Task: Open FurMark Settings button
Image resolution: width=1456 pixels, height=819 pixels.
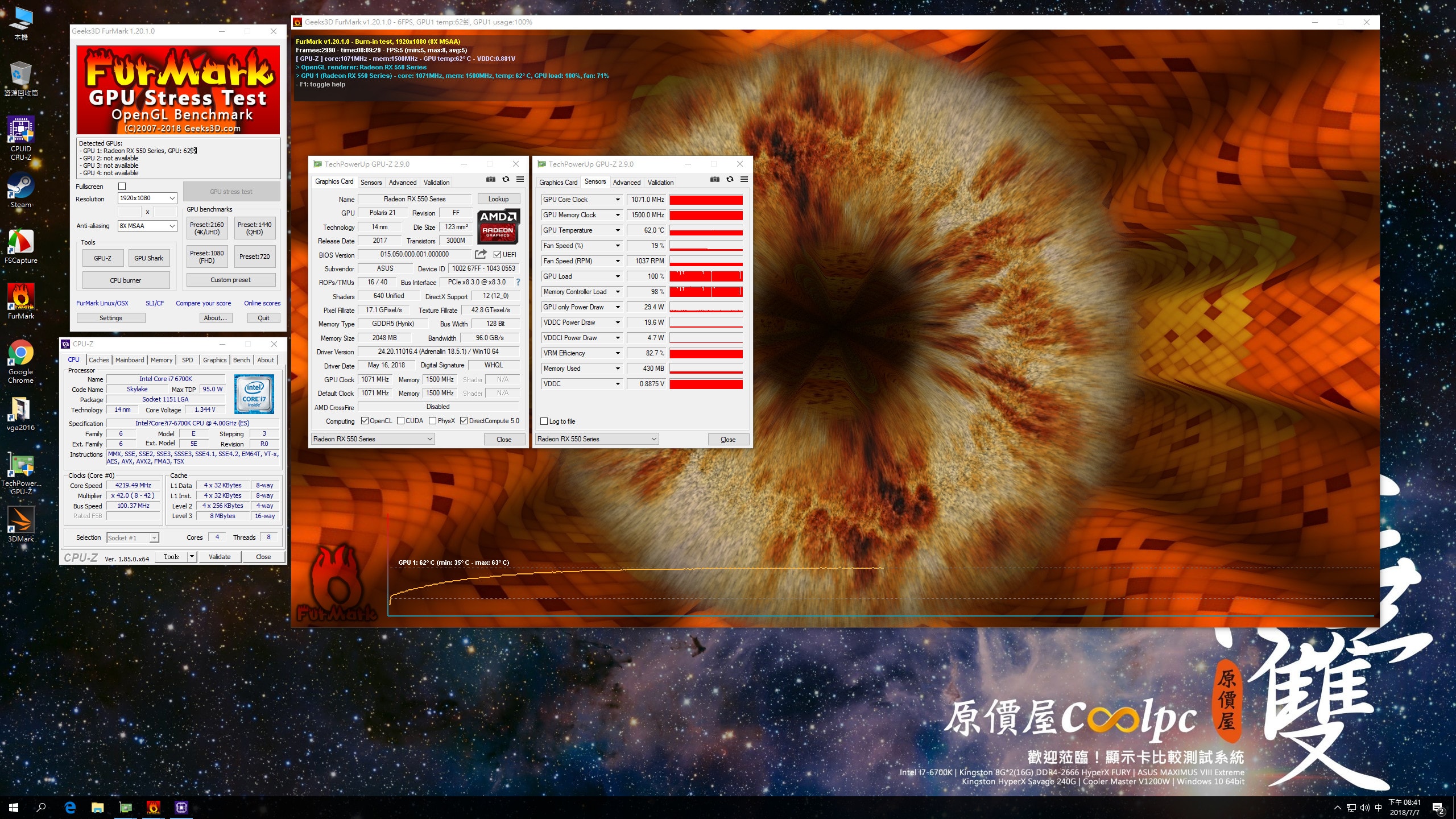Action: click(x=111, y=318)
